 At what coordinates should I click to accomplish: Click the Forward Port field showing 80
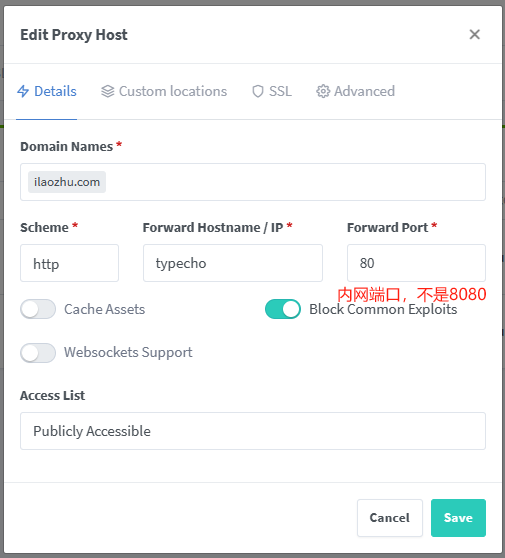[416, 263]
